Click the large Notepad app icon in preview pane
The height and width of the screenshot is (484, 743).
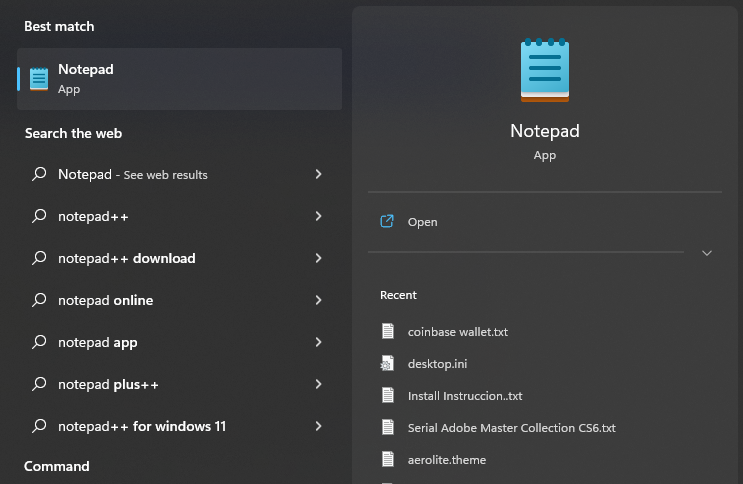coord(545,70)
